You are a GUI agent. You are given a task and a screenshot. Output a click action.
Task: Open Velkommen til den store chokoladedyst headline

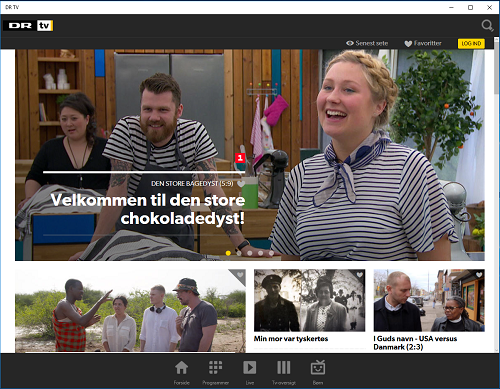tap(148, 209)
